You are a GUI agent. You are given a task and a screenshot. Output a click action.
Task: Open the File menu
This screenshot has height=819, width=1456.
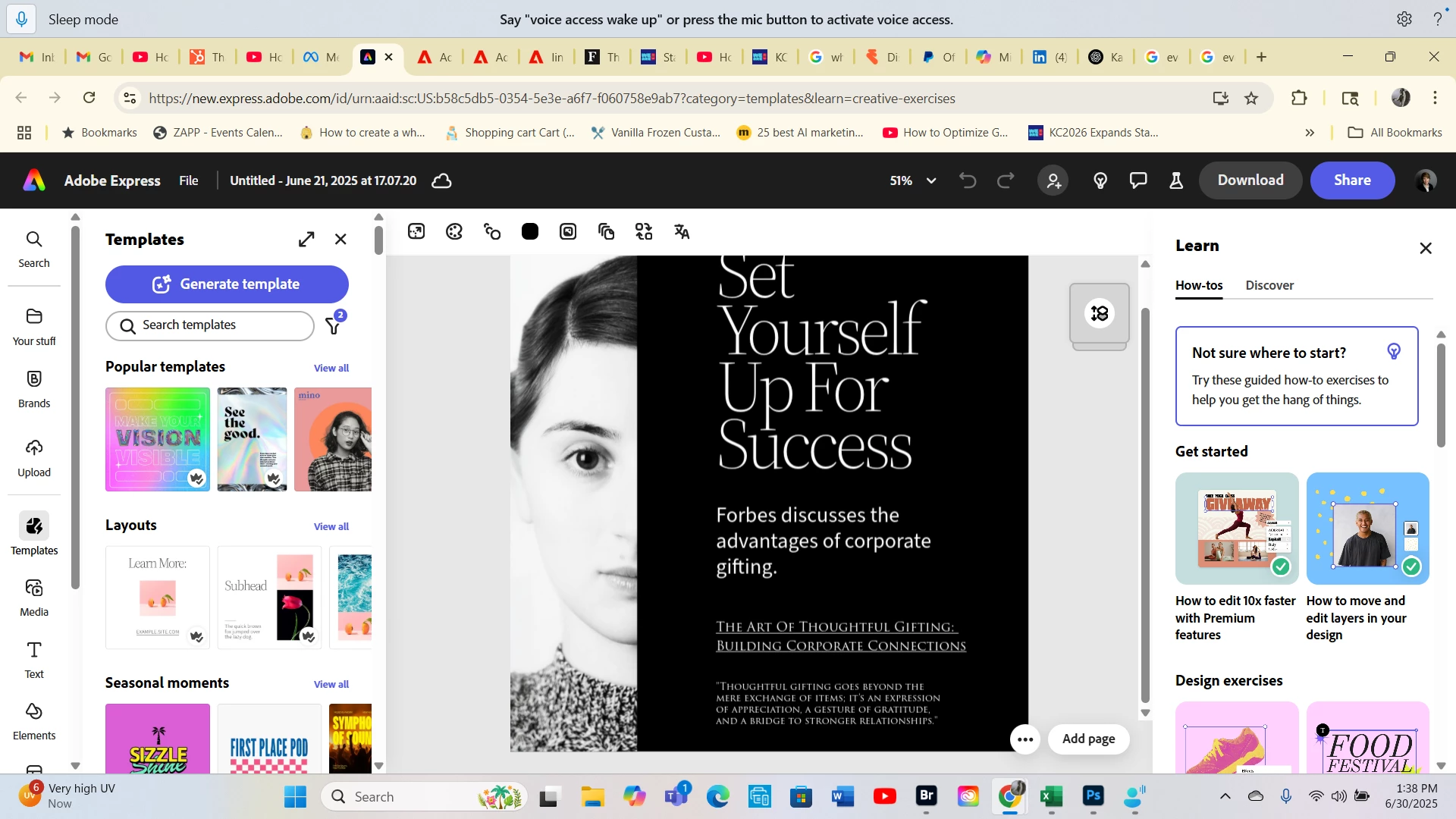[x=188, y=180]
